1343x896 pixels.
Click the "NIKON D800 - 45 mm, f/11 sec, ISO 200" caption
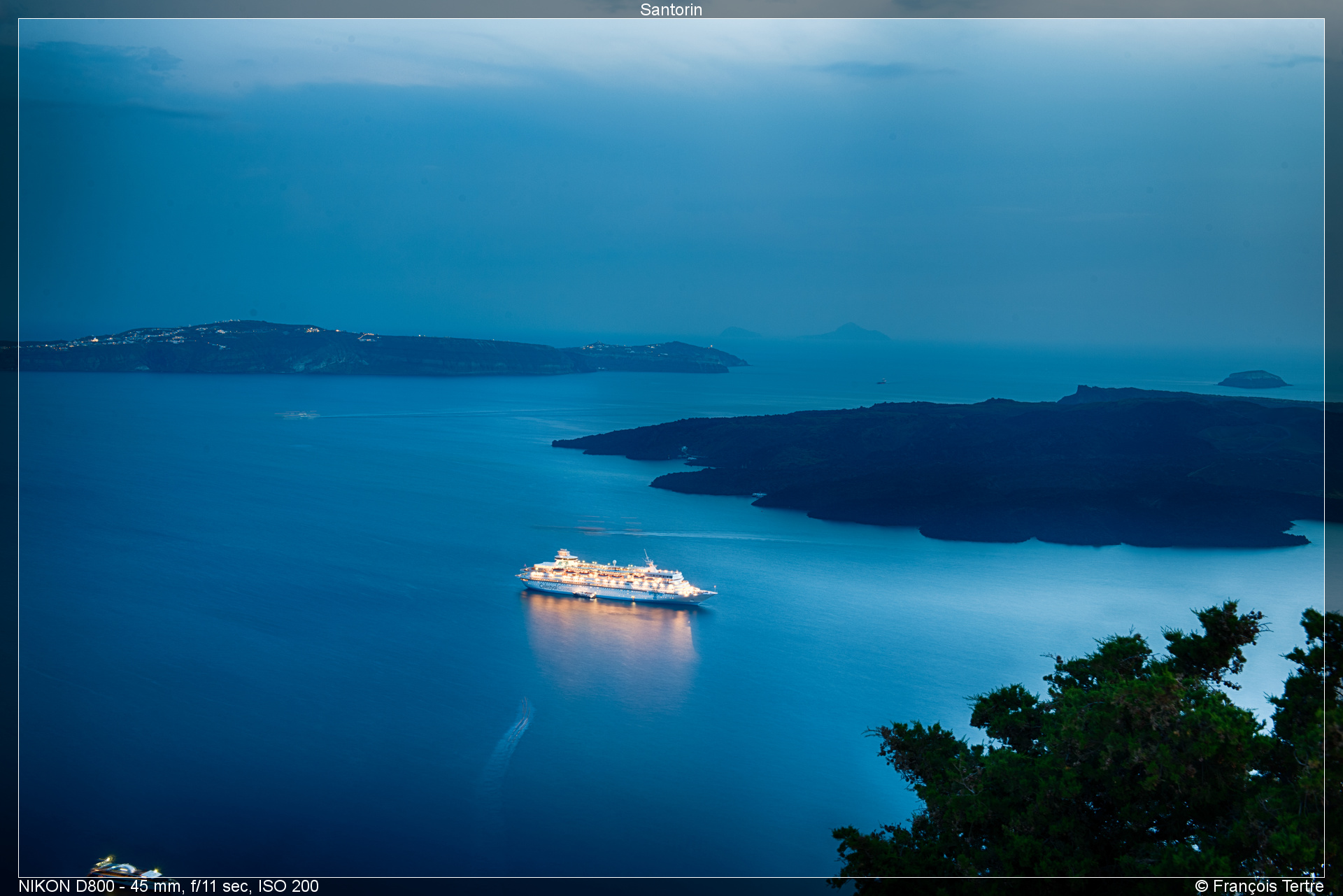point(169,886)
